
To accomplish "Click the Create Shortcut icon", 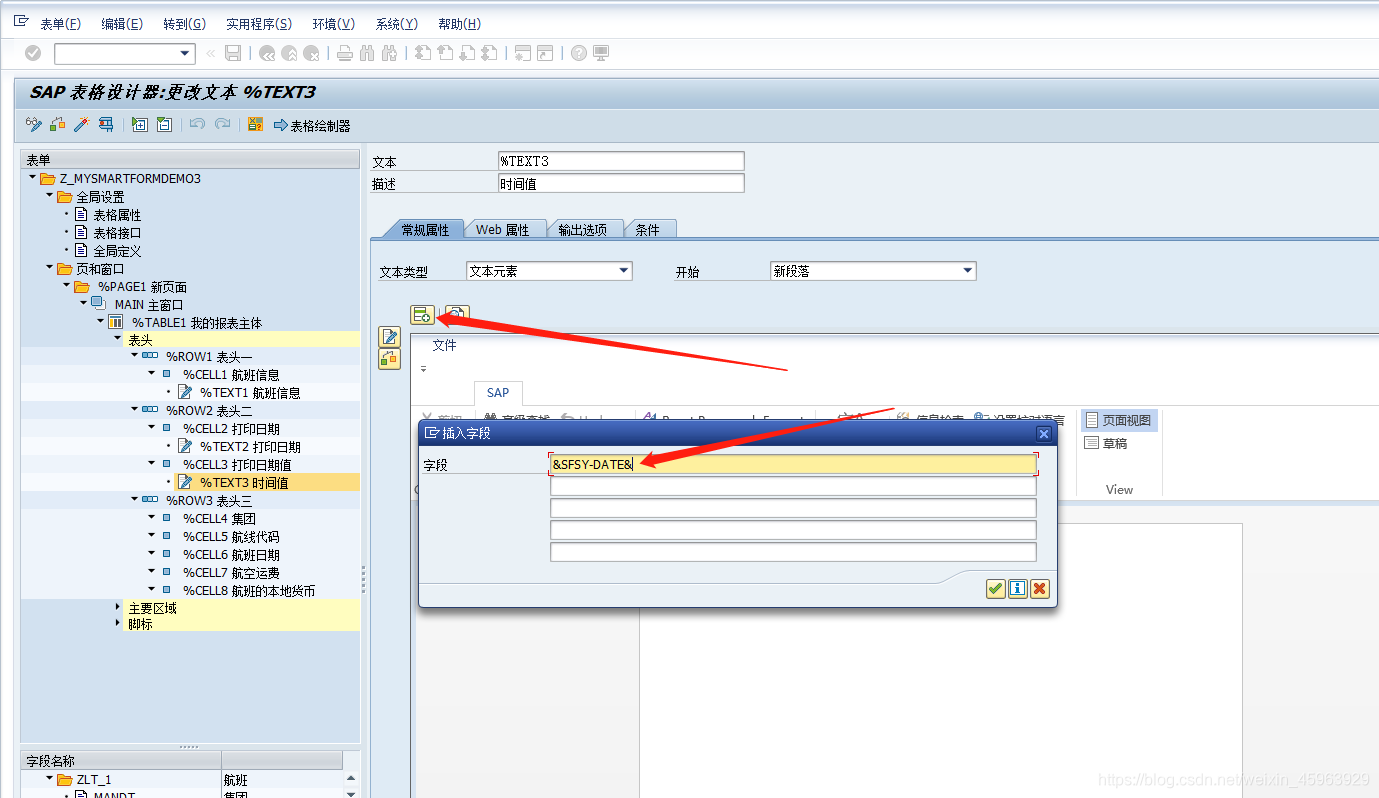I will tap(545, 54).
